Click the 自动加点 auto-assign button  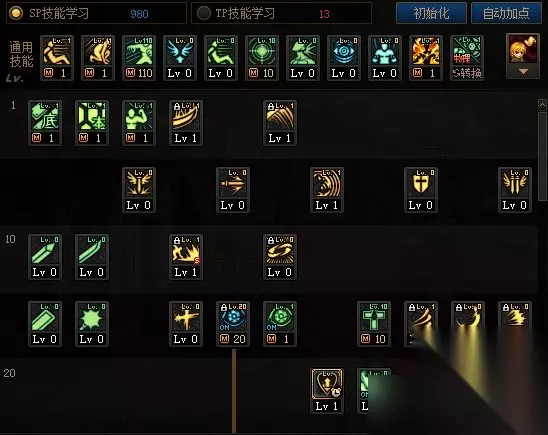click(x=506, y=13)
